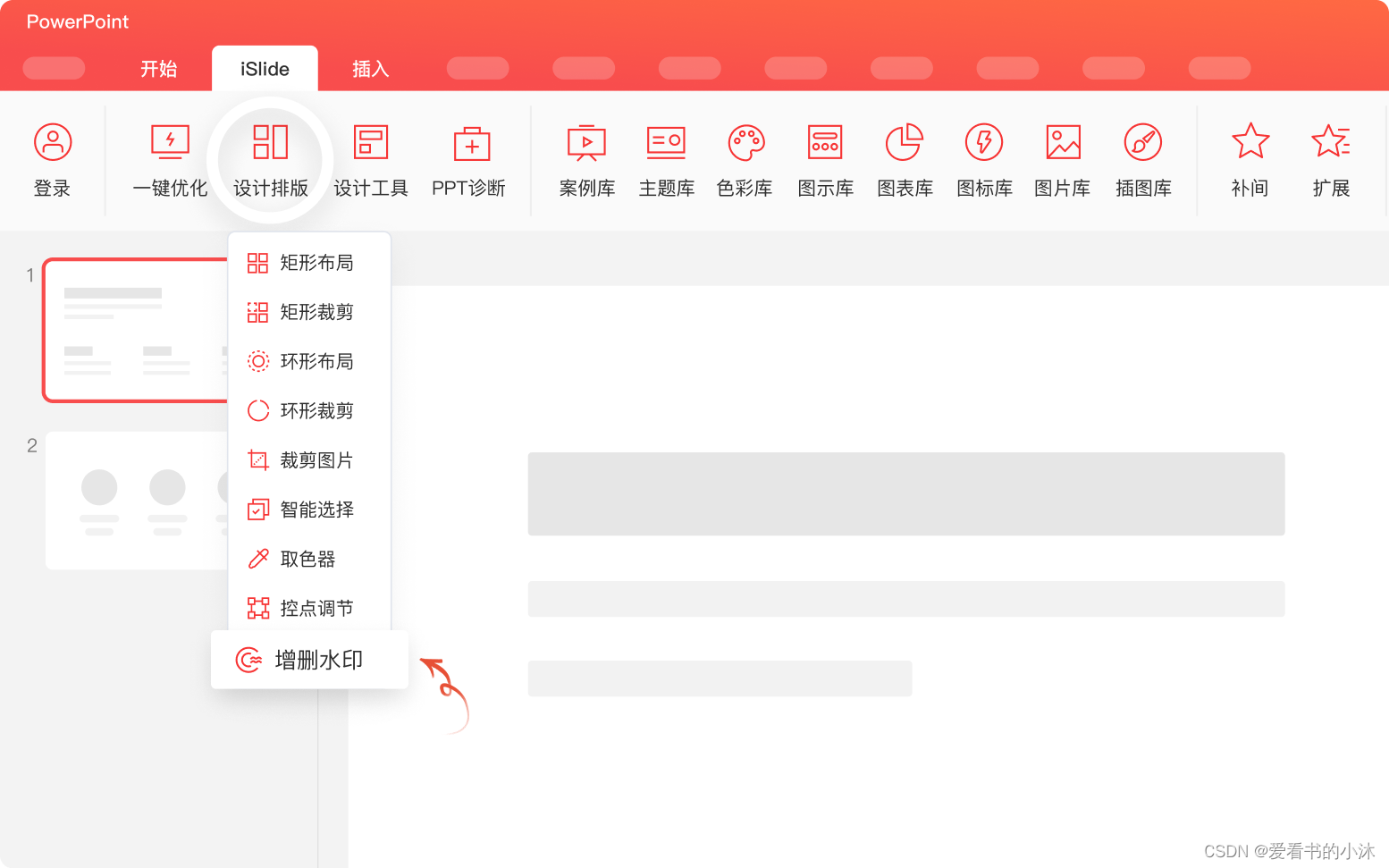Open the 主题库 theme library
The width and height of the screenshot is (1389, 868).
coord(667,161)
